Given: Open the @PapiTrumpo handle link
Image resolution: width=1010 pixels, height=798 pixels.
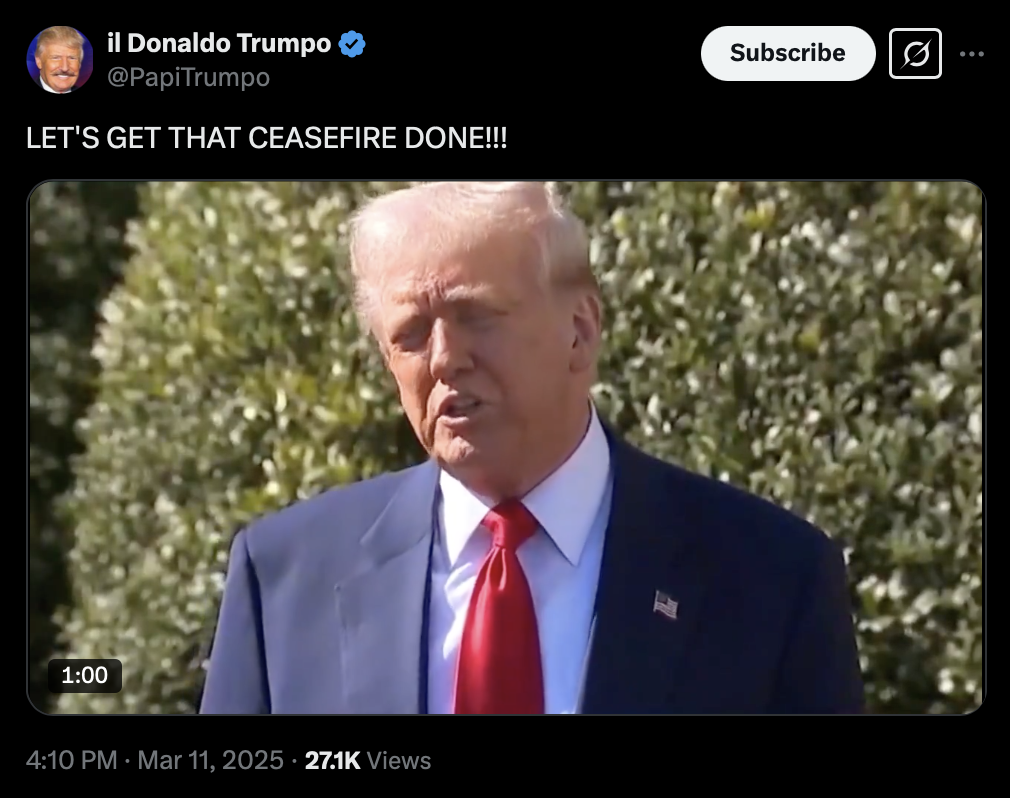Looking at the screenshot, I should pos(188,77).
